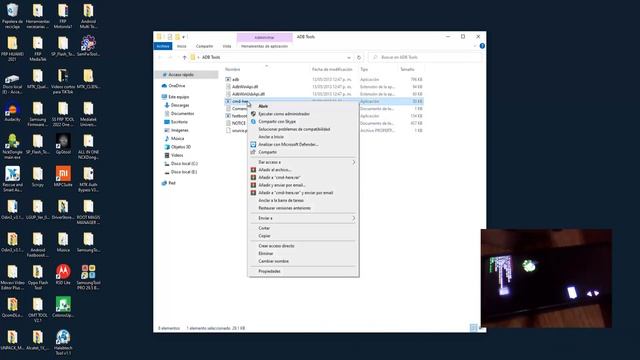Choose Ejecutar como administrador
Screen dimensions: 640x360
303,114
